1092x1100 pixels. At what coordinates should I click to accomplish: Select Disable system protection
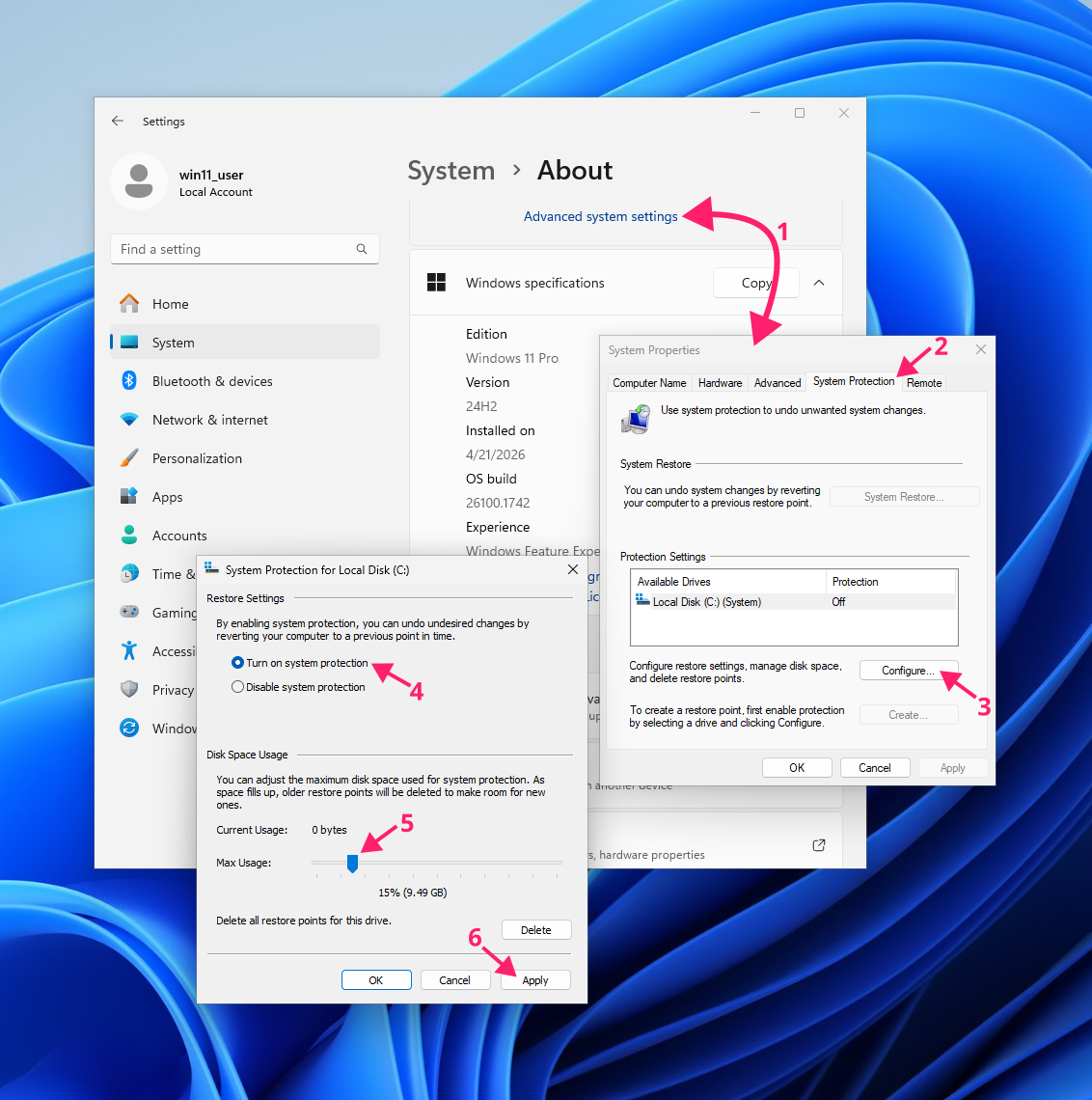tap(298, 687)
